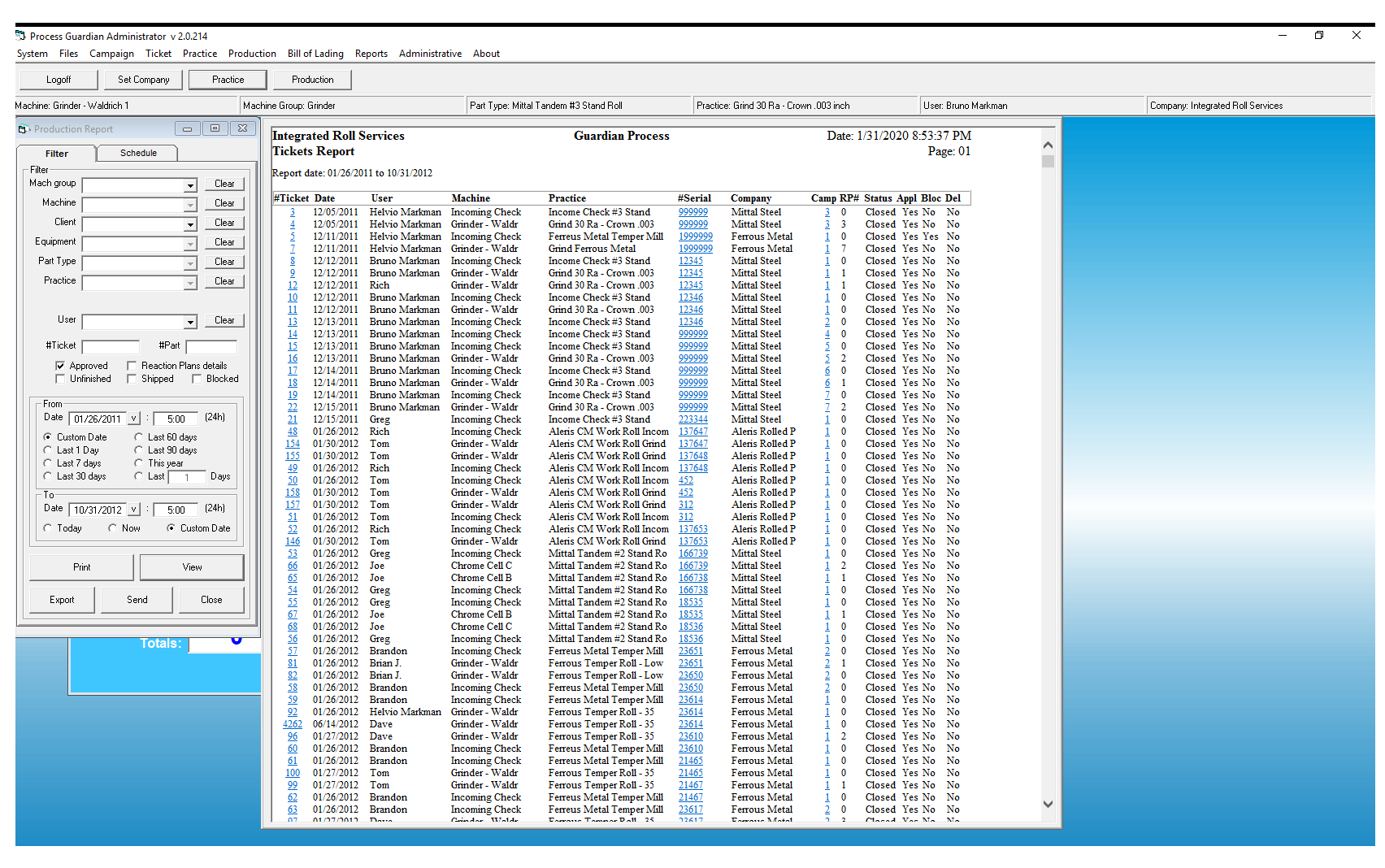The width and height of the screenshot is (1385, 868).
Task: Tick the Blocked checkbox
Action: coord(197,379)
